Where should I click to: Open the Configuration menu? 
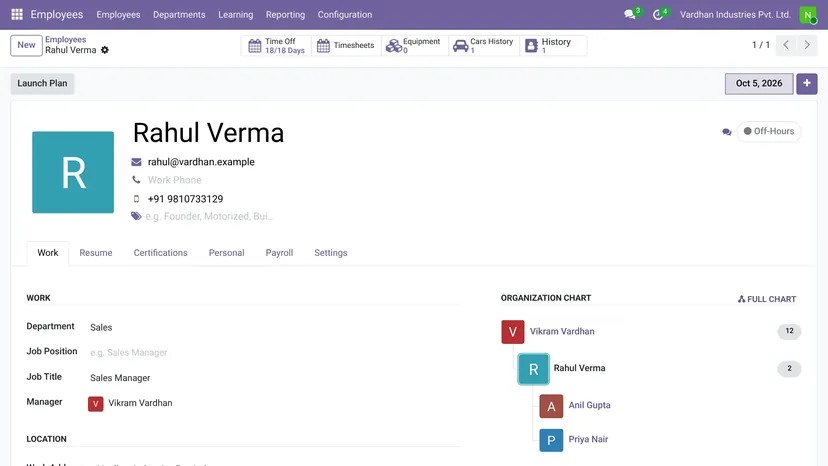click(345, 15)
